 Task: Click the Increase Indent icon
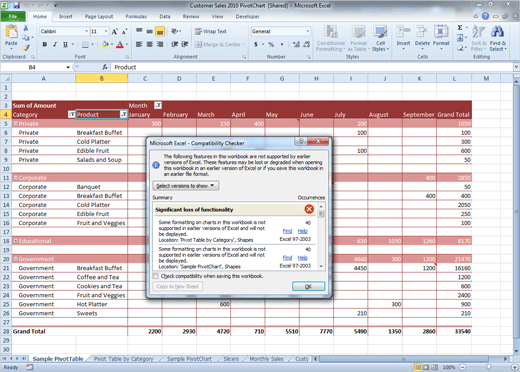coord(185,44)
